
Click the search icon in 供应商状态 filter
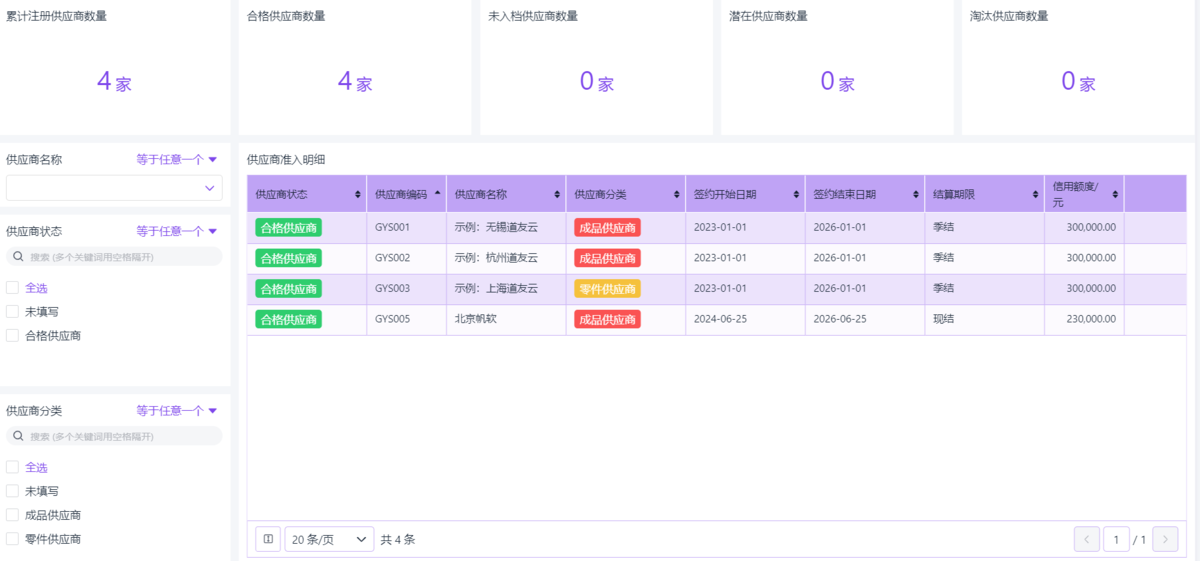[18, 257]
